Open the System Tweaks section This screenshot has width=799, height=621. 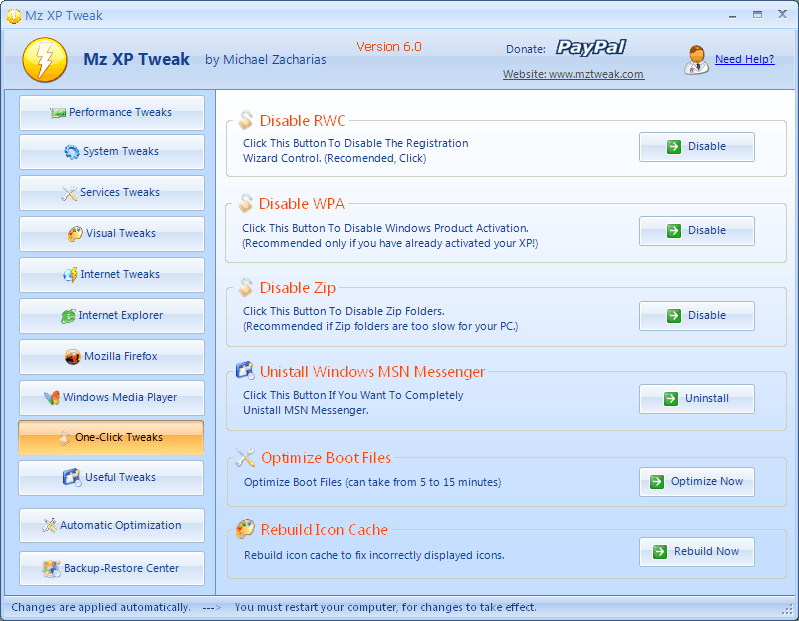112,152
